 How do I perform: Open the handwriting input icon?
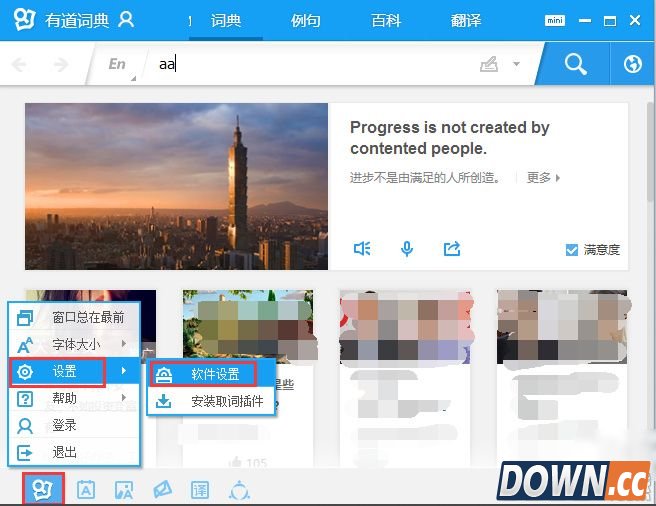(489, 64)
